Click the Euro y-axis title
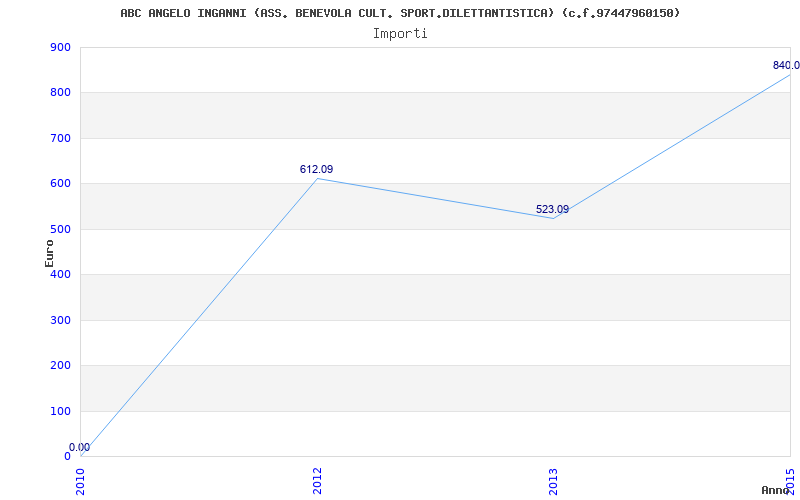The height and width of the screenshot is (500, 800). (49, 253)
